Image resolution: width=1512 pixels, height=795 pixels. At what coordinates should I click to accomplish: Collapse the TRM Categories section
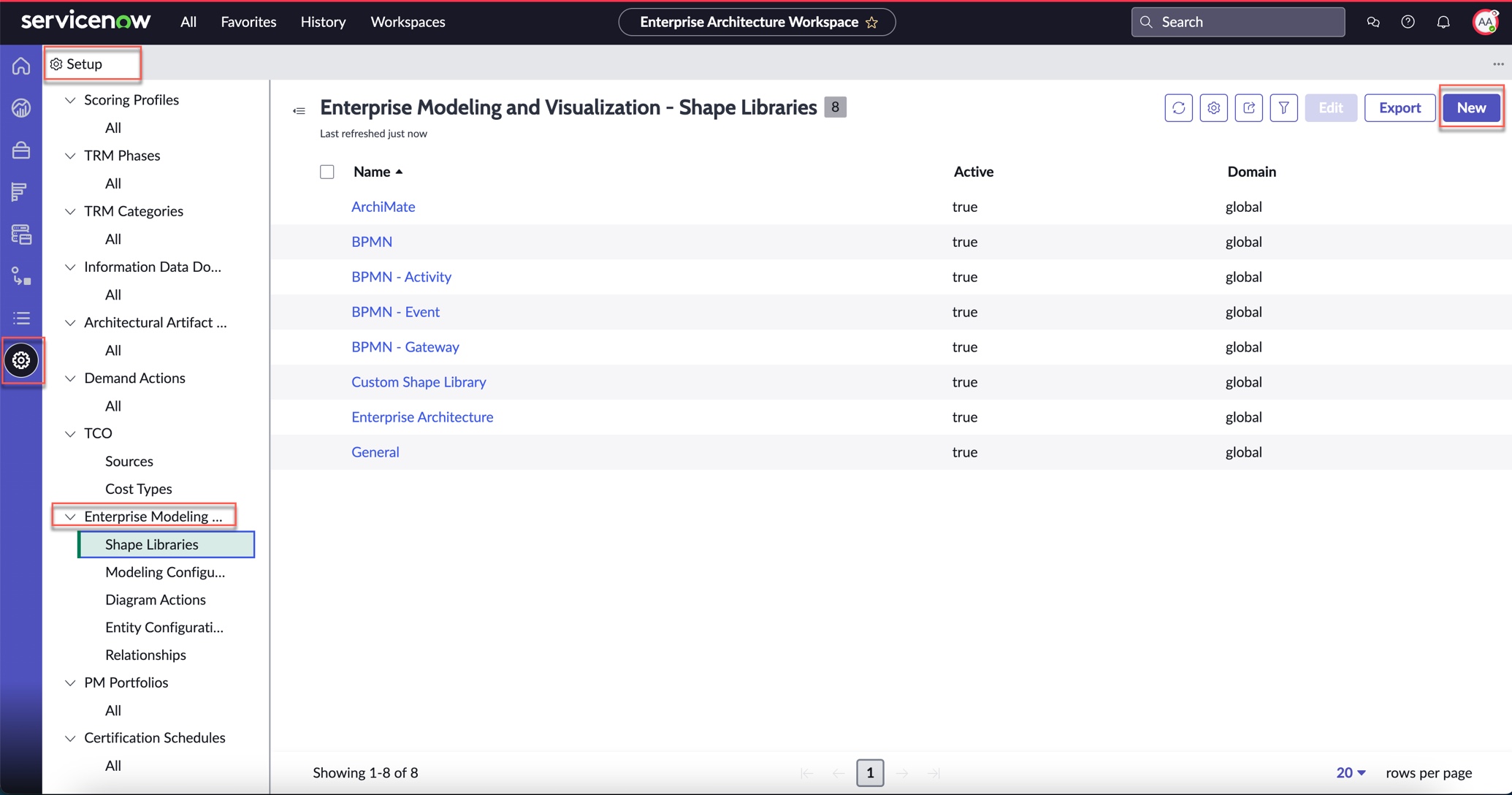[70, 211]
